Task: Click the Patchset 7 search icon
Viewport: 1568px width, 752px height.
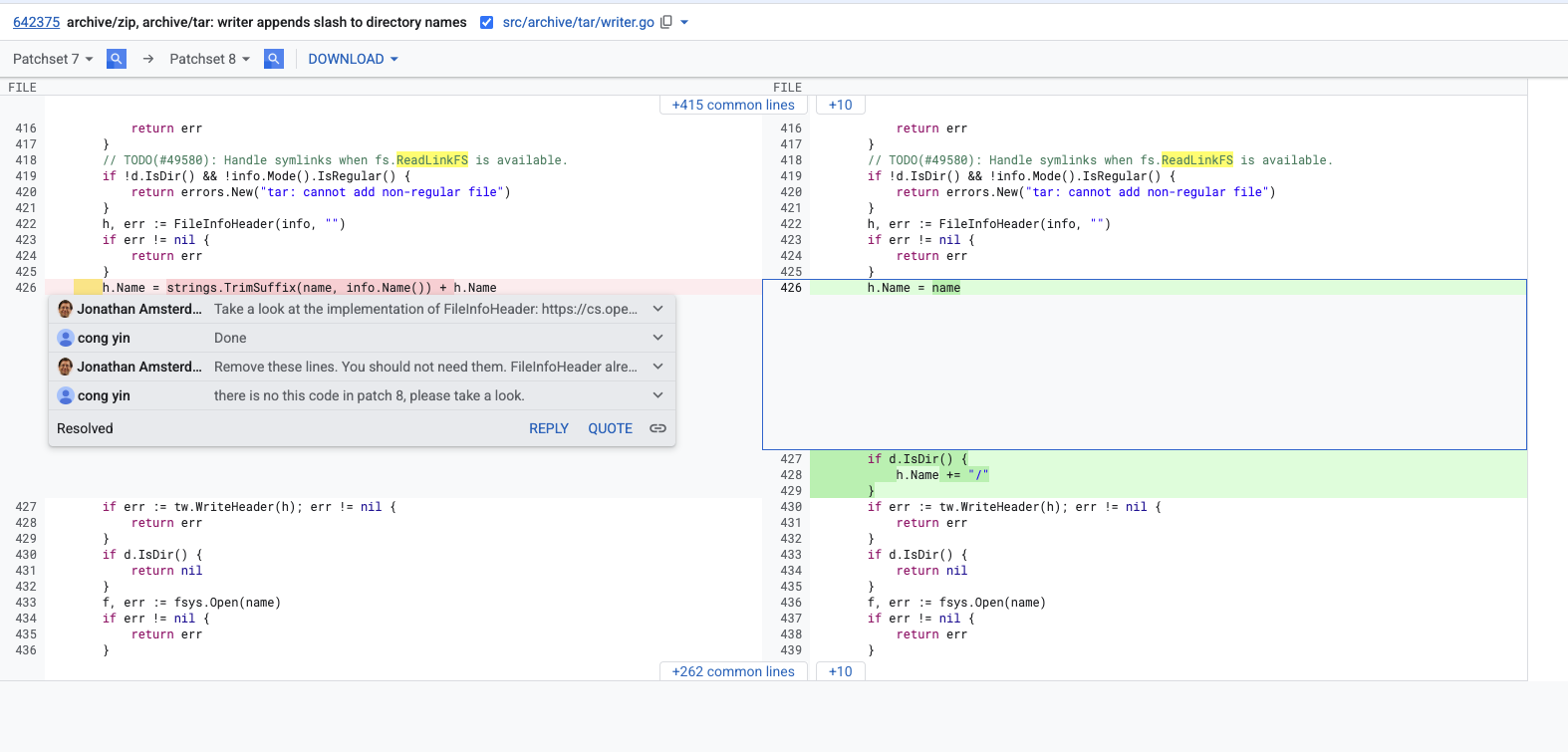Action: tap(117, 59)
